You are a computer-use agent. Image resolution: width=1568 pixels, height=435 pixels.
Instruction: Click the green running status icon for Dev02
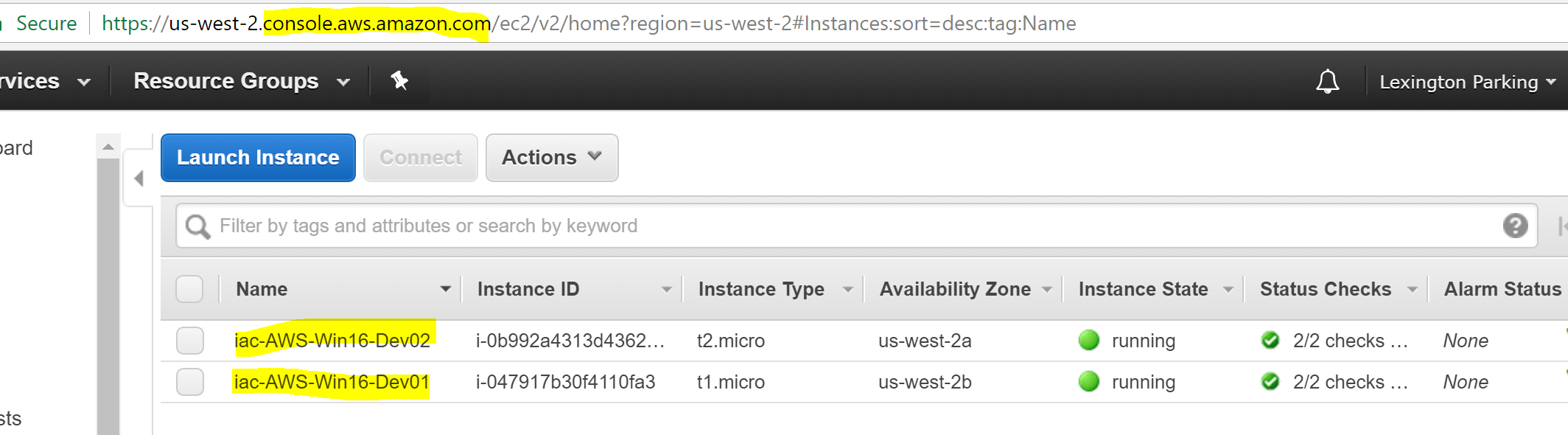point(1091,341)
